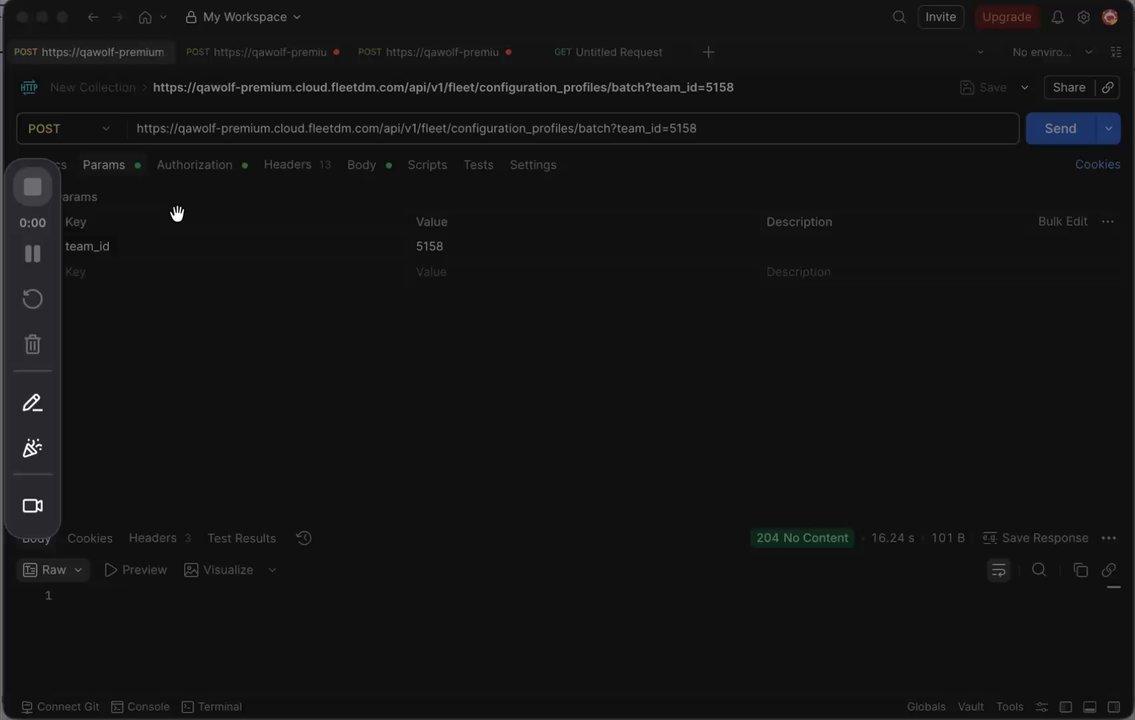Copy response link icon
1135x720 pixels.
click(1108, 570)
